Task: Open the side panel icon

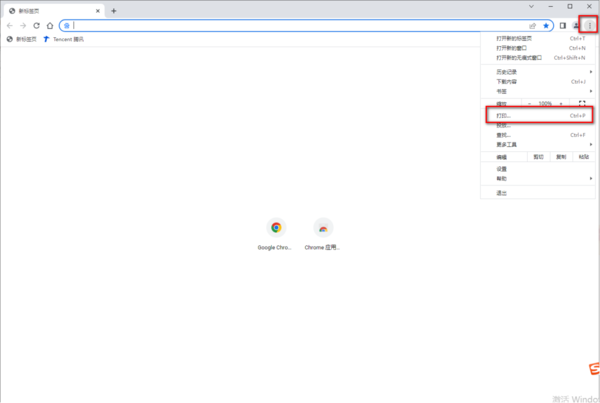Action: [562, 26]
